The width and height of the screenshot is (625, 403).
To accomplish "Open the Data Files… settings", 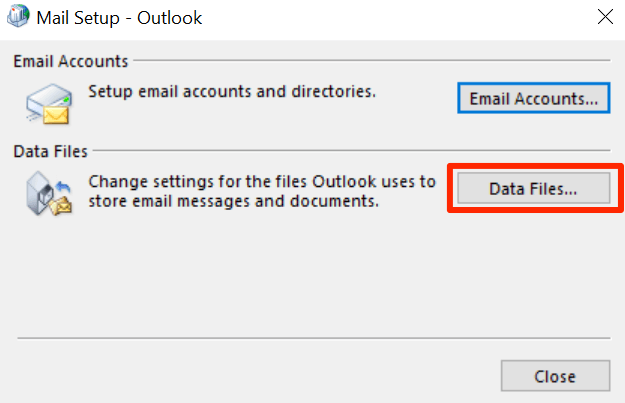I will click(x=533, y=189).
